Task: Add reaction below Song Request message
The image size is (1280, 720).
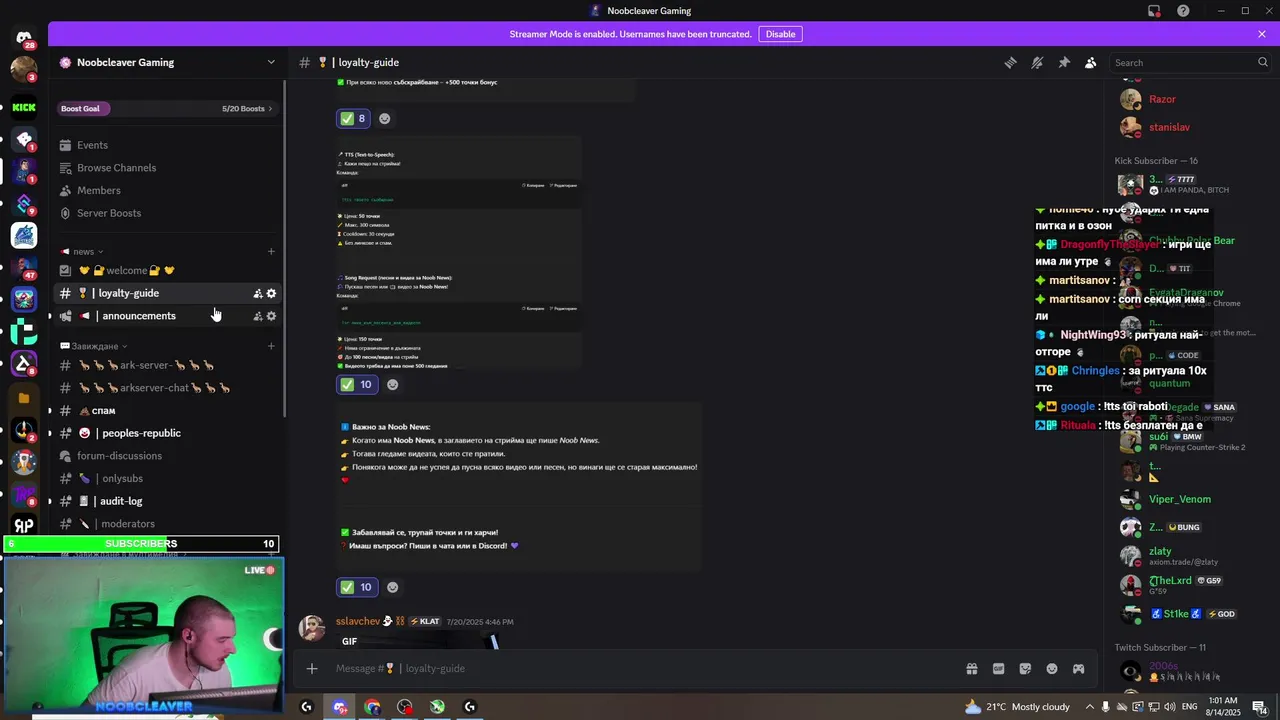Action: (x=392, y=384)
